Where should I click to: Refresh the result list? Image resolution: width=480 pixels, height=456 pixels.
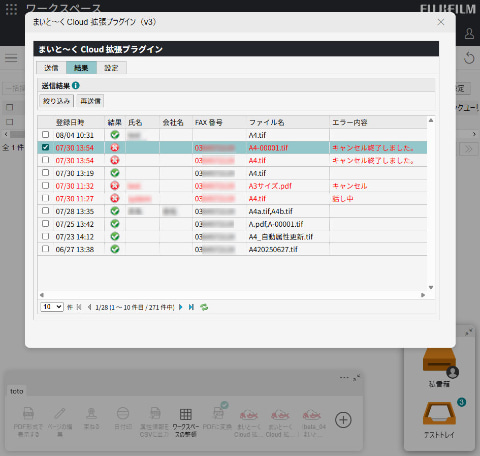pyautogui.click(x=204, y=307)
